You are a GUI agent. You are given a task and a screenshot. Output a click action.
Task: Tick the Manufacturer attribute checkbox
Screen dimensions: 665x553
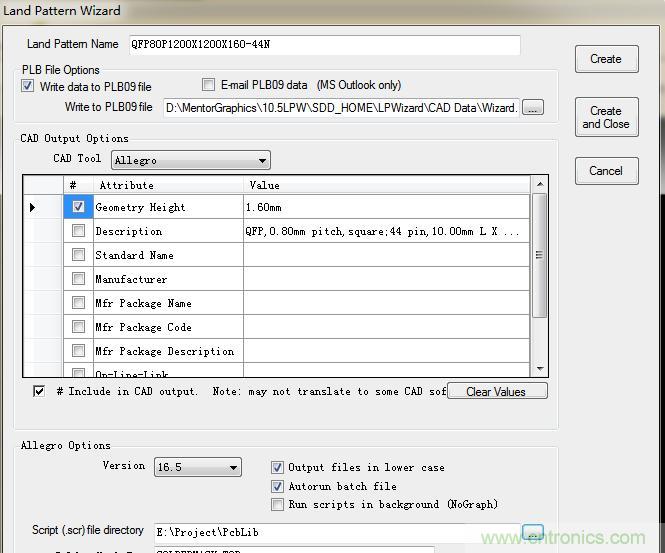79,279
